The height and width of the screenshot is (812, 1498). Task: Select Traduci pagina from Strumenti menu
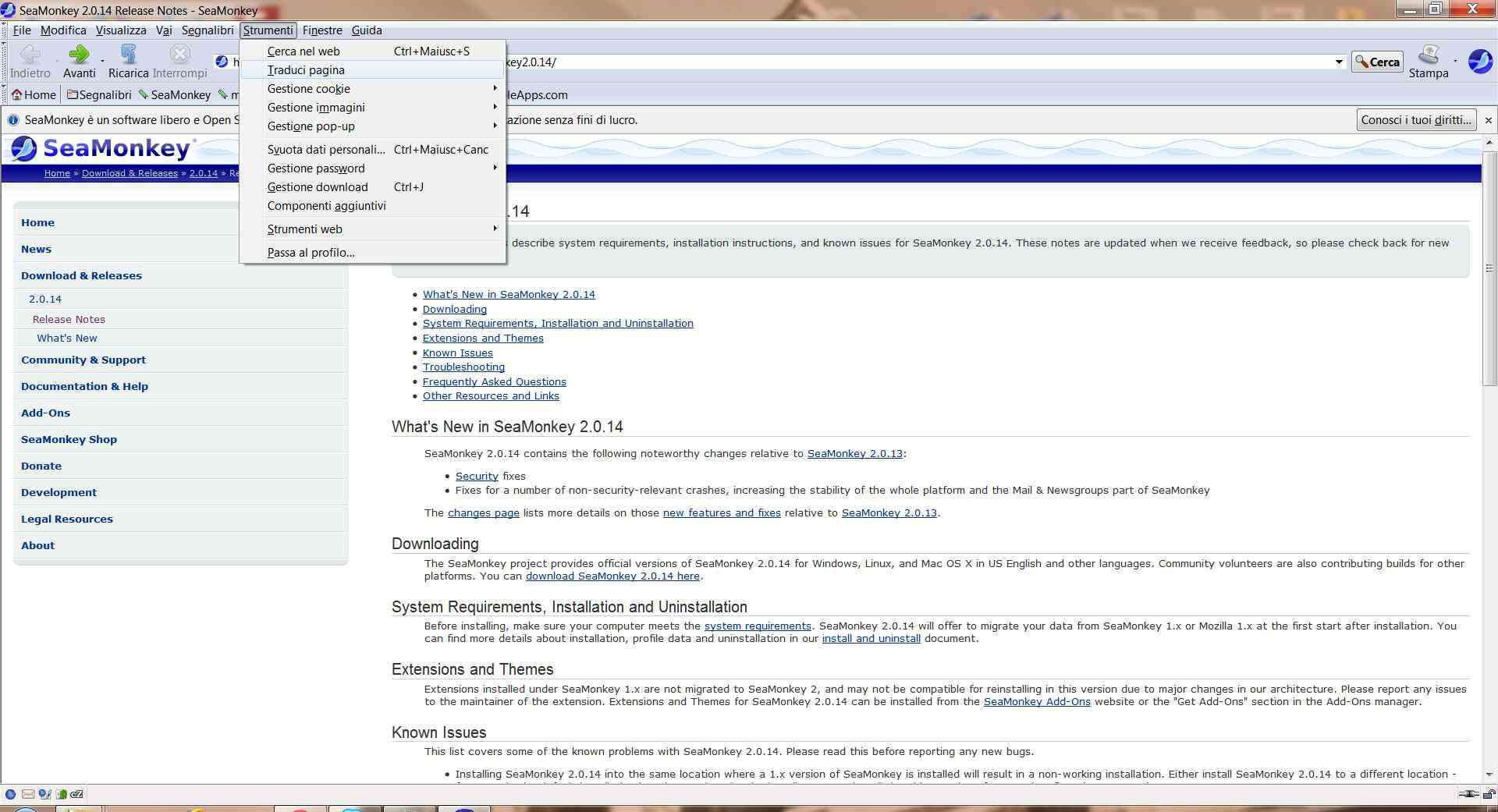306,70
